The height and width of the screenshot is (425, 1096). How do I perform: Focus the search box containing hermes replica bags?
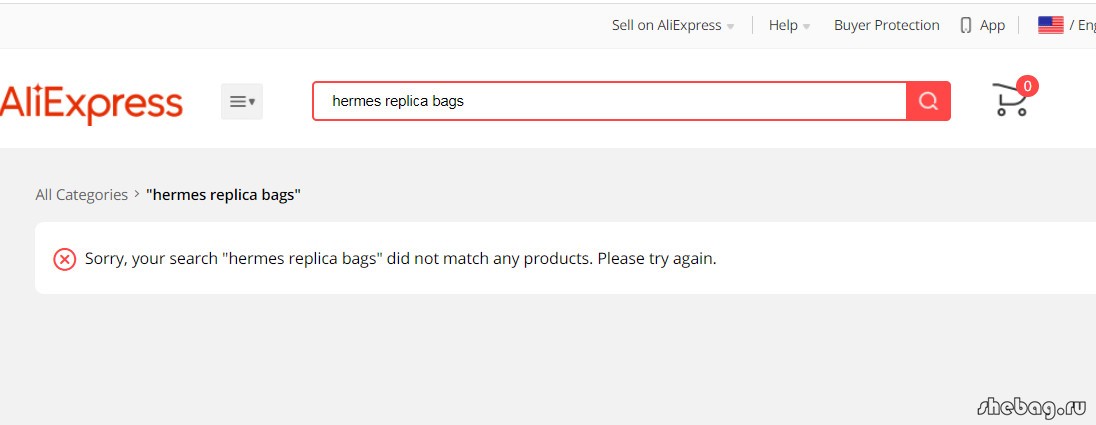point(610,101)
